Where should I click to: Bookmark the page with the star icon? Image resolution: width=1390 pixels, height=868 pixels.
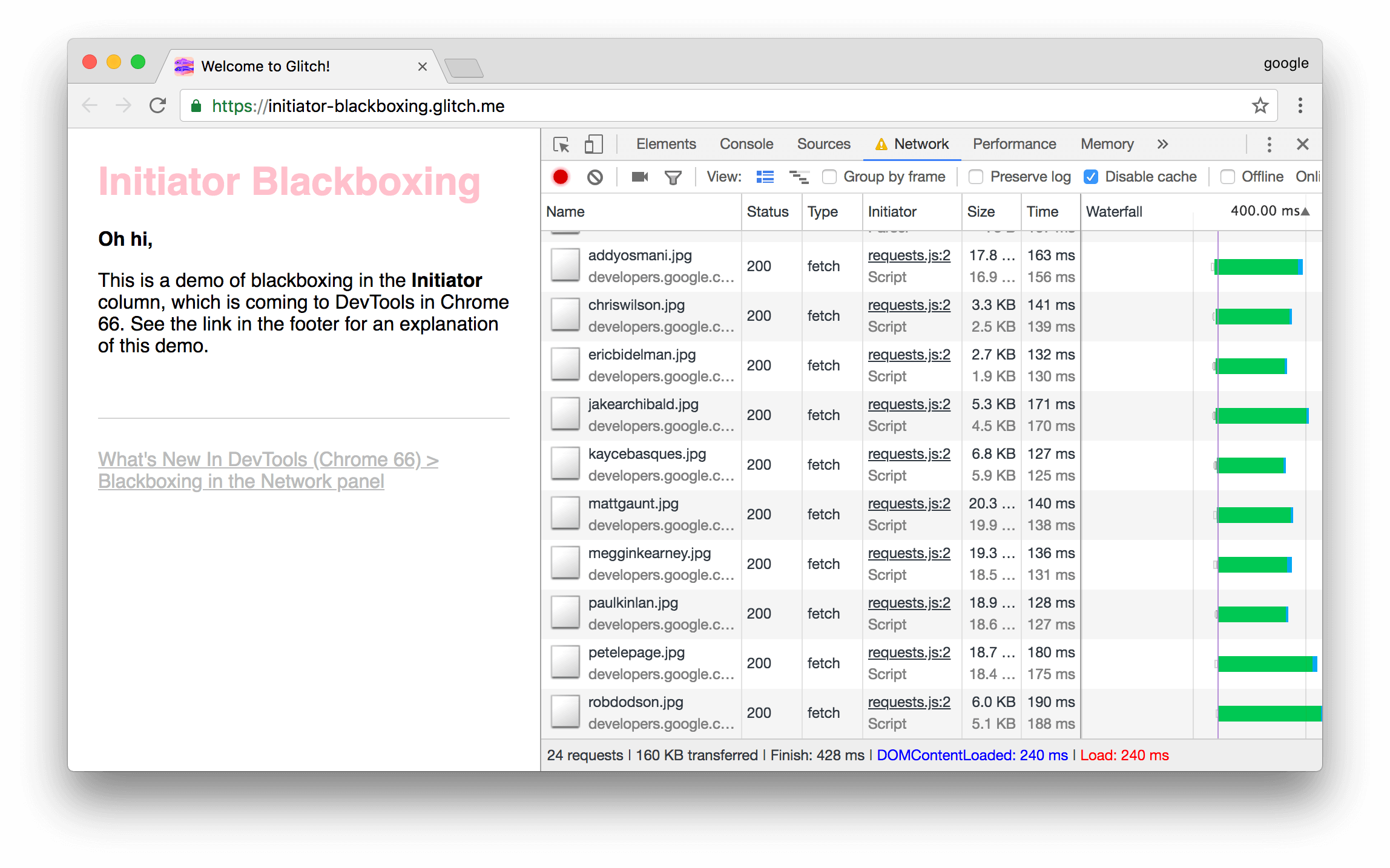click(1260, 106)
